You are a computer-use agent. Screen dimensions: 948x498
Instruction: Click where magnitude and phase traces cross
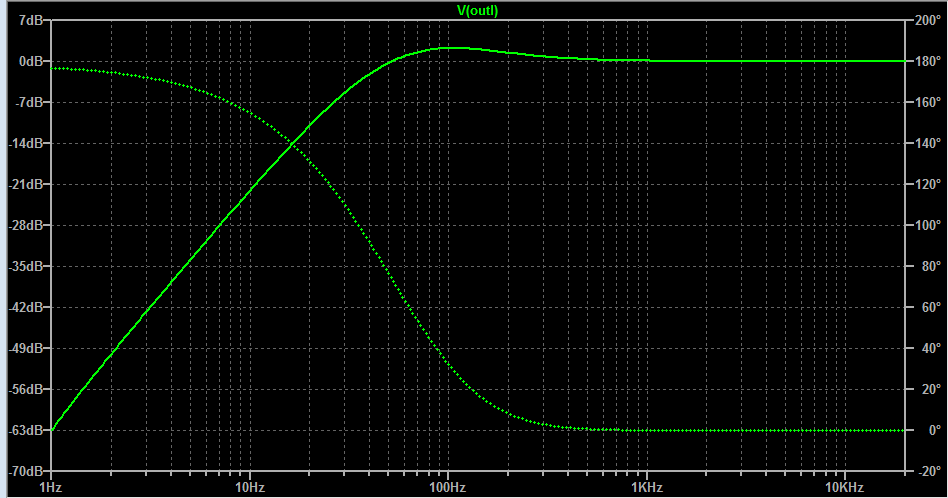pyautogui.click(x=293, y=144)
